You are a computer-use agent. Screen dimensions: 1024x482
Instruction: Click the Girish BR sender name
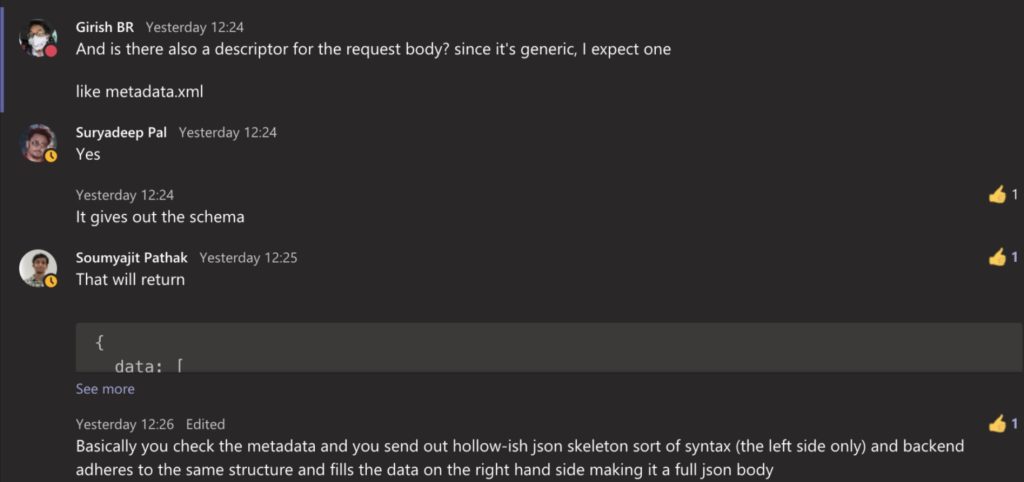point(104,27)
